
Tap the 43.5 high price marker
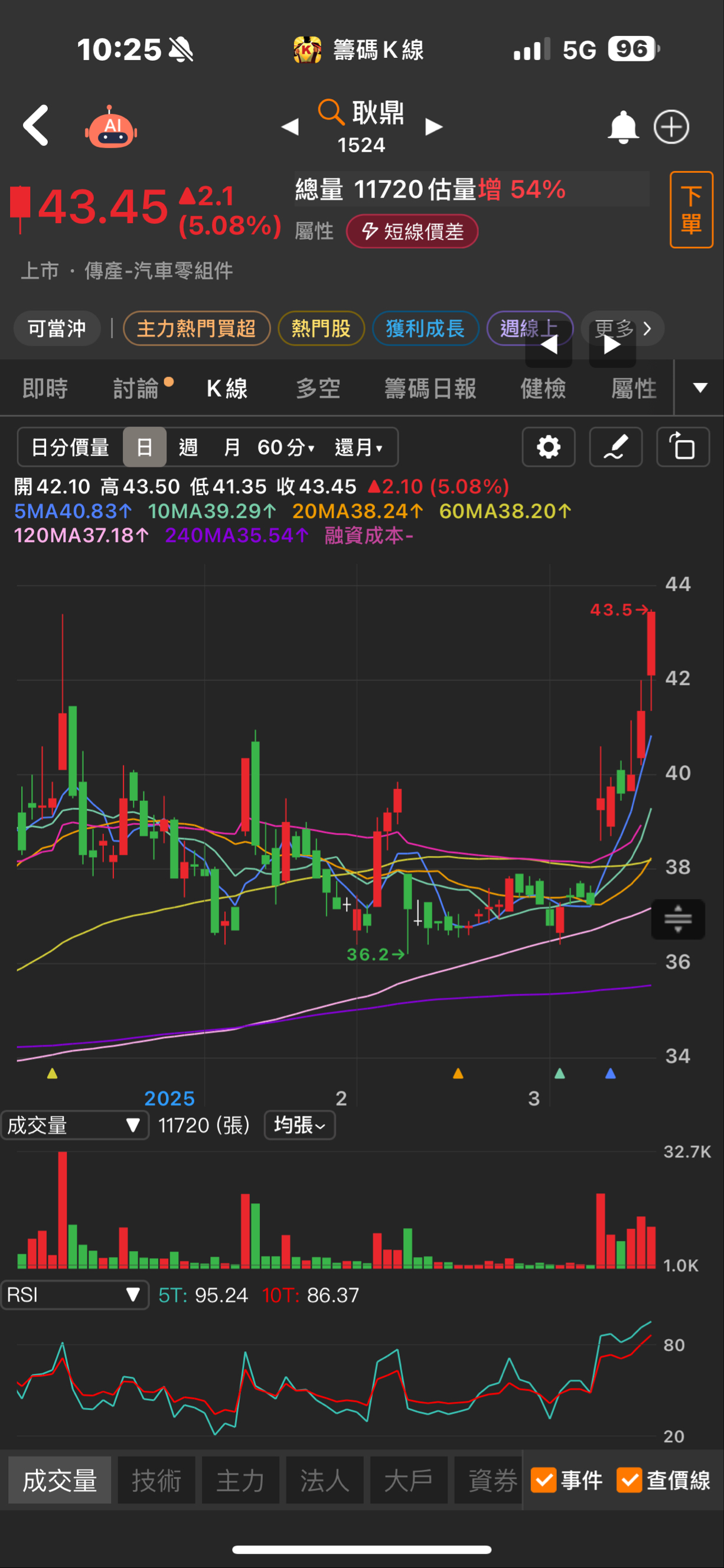click(619, 609)
